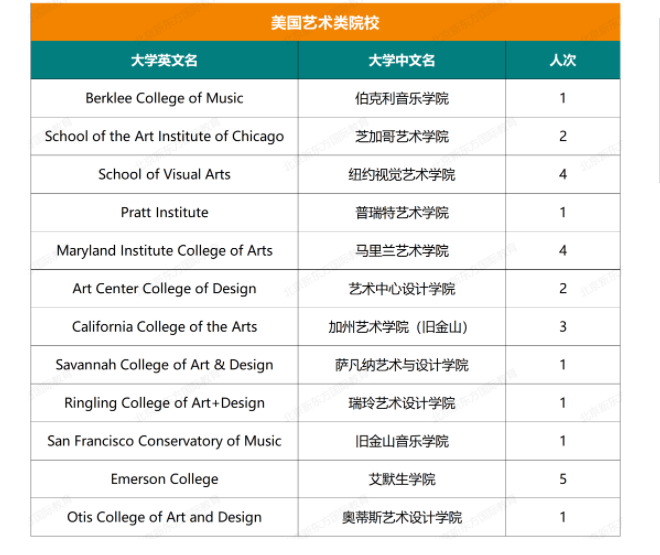Select the cell 普瑞特艺术学院

402,212
